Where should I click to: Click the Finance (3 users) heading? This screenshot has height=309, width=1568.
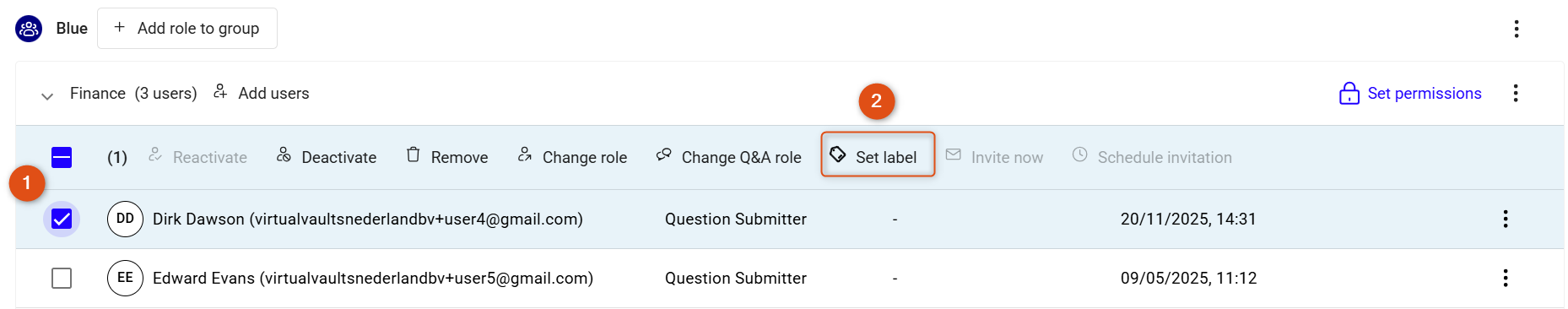point(133,93)
